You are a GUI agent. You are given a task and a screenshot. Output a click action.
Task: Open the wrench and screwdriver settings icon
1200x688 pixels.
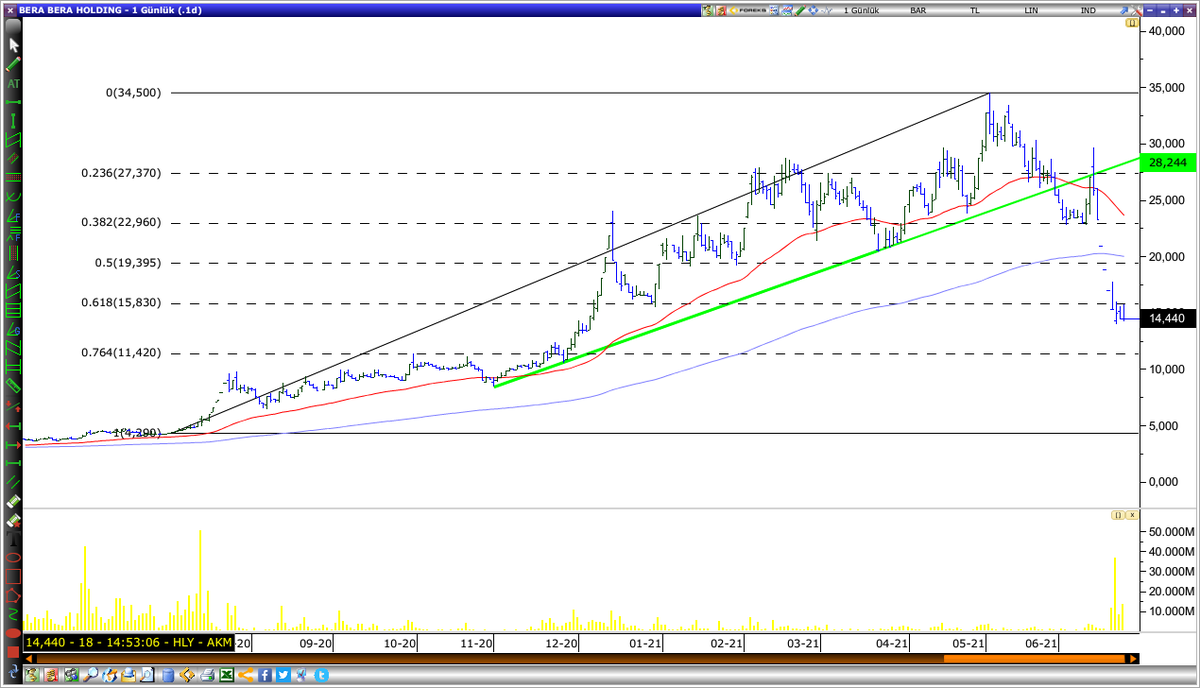click(1138, 10)
